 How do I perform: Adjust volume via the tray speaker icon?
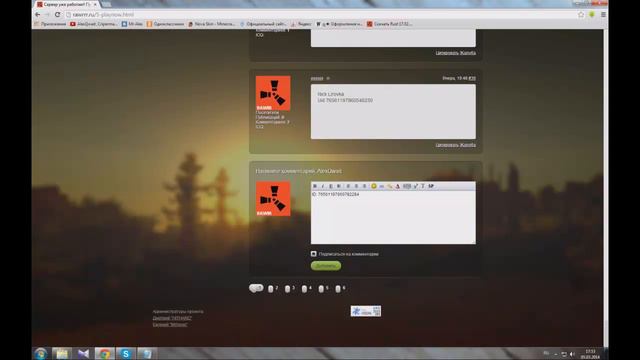pyautogui.click(x=572, y=354)
